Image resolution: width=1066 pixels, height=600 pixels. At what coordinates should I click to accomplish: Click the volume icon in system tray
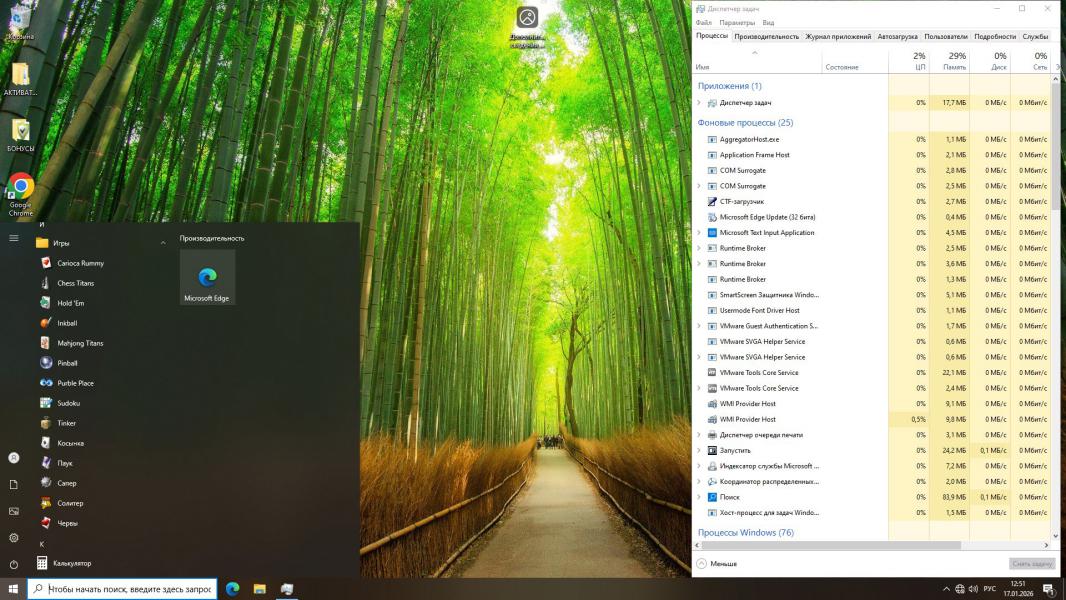974,589
